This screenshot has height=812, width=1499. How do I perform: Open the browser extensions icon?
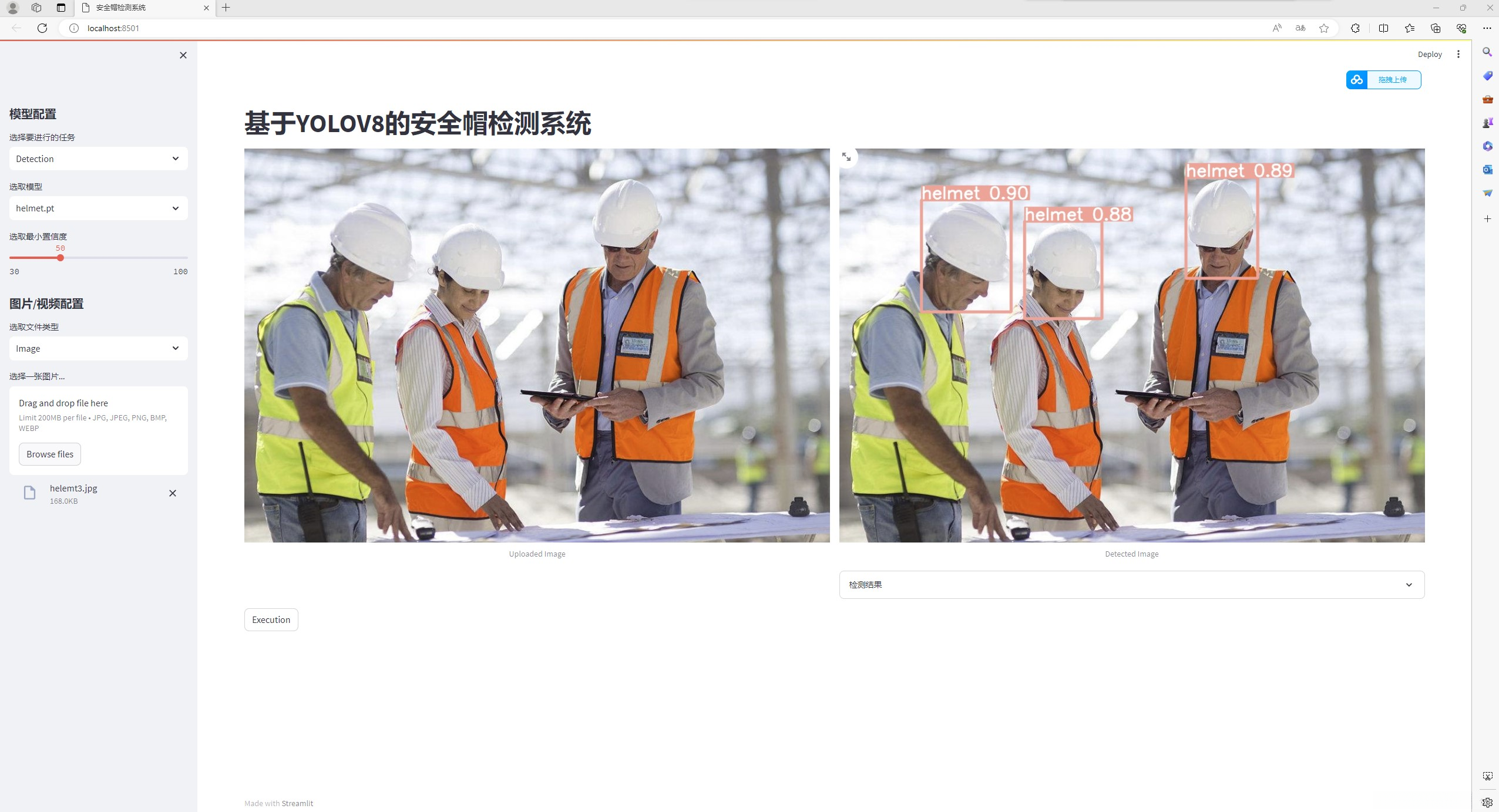pos(1355,28)
